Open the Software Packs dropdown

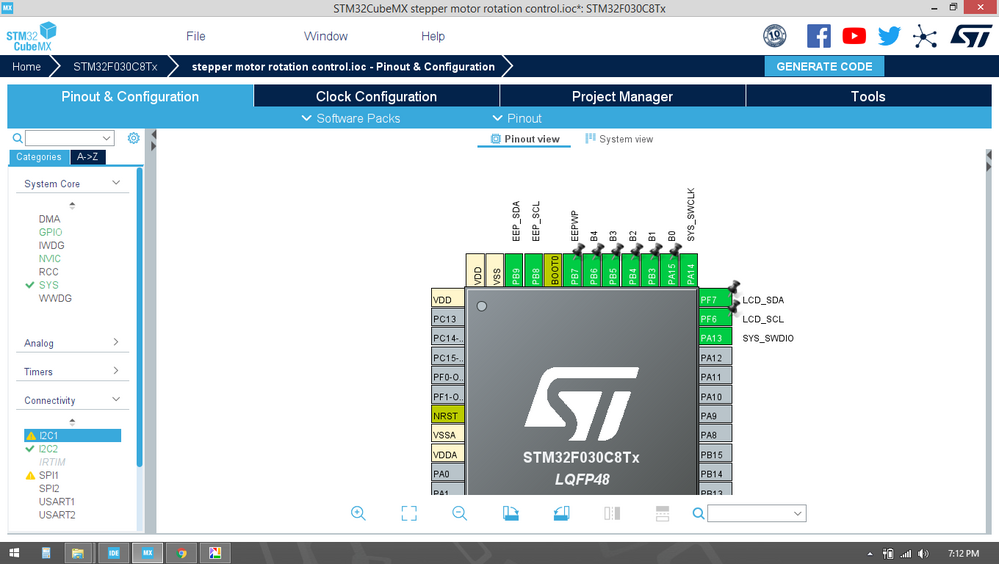pyautogui.click(x=350, y=119)
